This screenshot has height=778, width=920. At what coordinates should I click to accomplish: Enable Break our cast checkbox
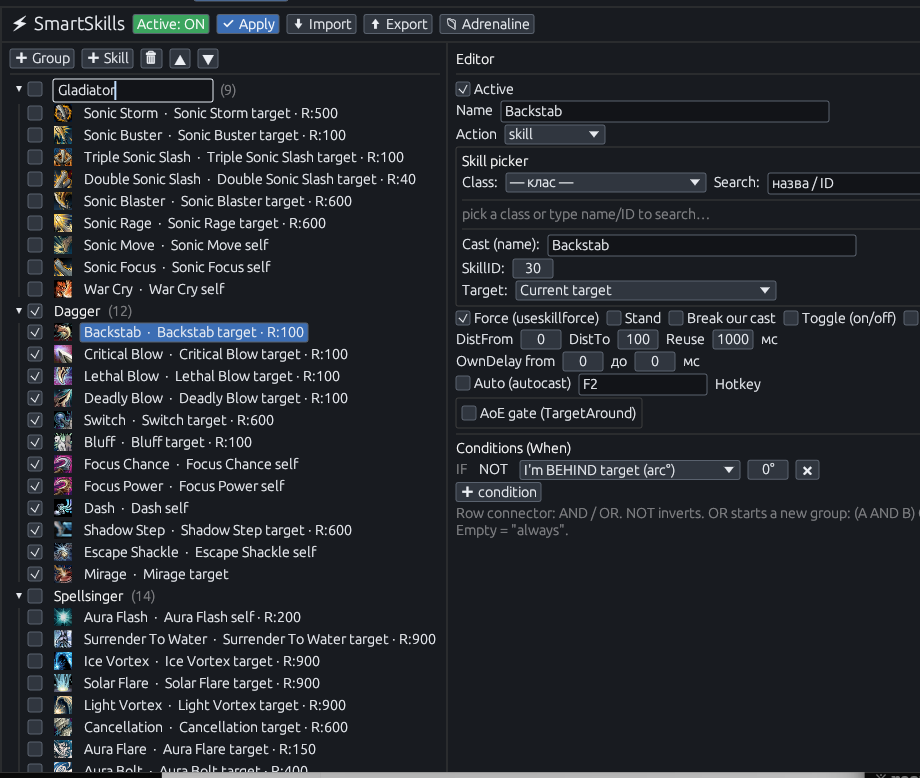click(676, 318)
